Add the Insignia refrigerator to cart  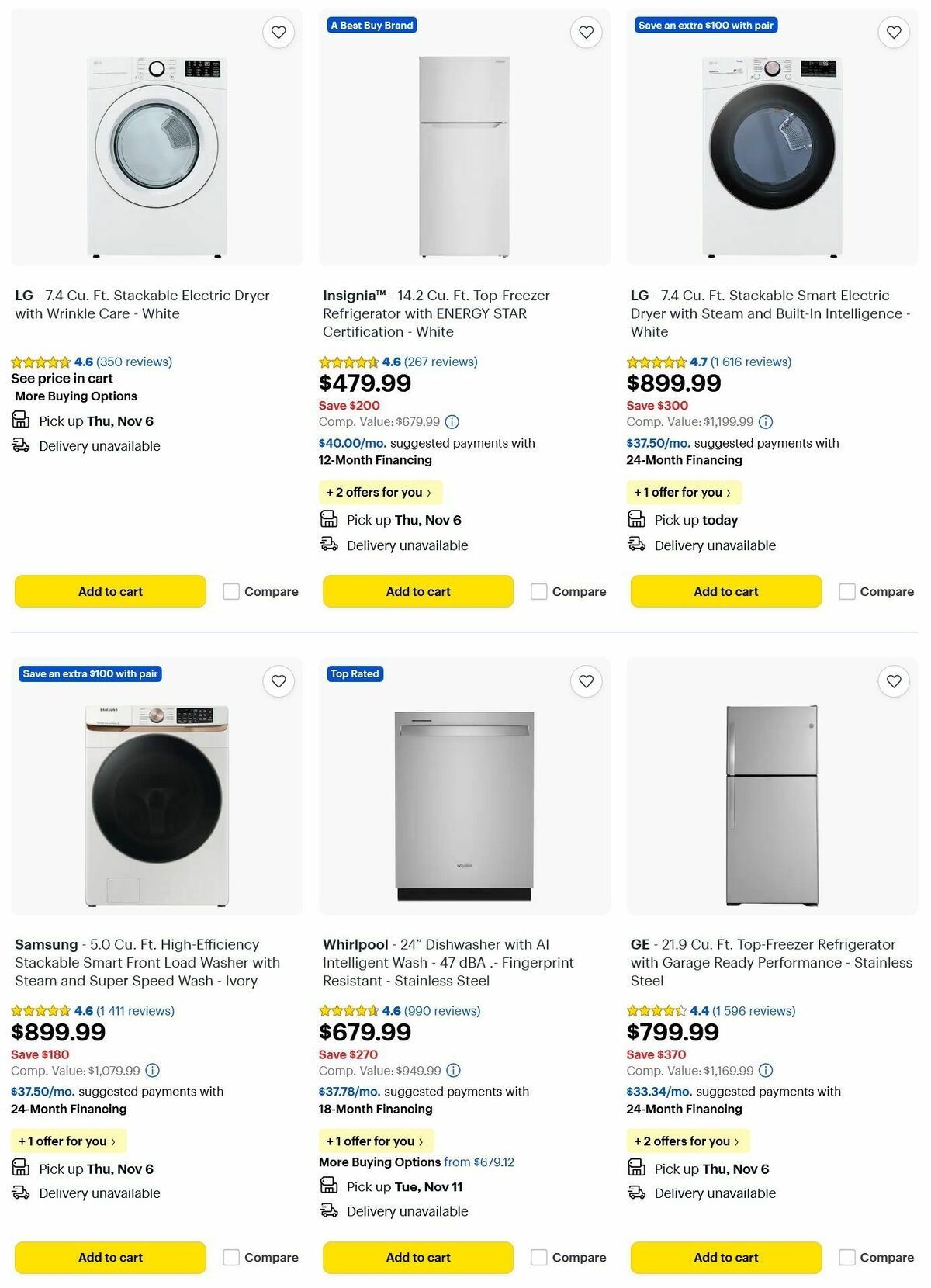click(417, 591)
